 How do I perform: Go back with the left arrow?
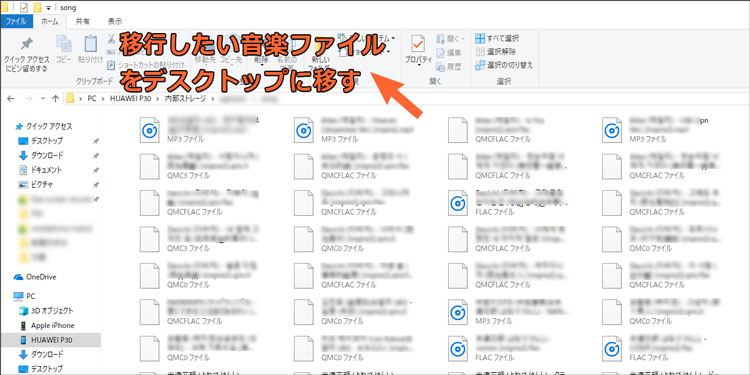11,99
